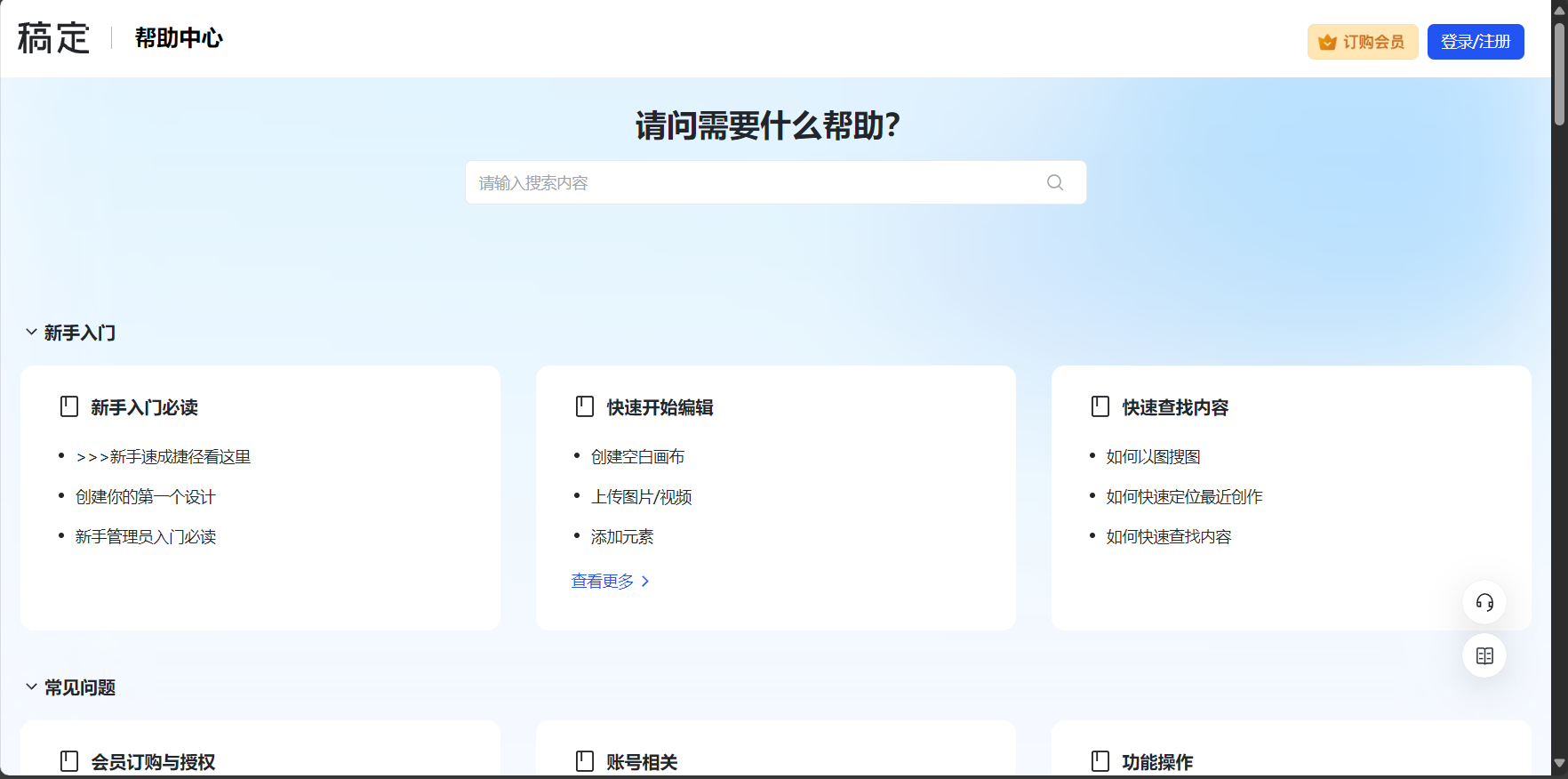Focus the 请输入搜索内容 search field
The image size is (1568, 779).
775,182
